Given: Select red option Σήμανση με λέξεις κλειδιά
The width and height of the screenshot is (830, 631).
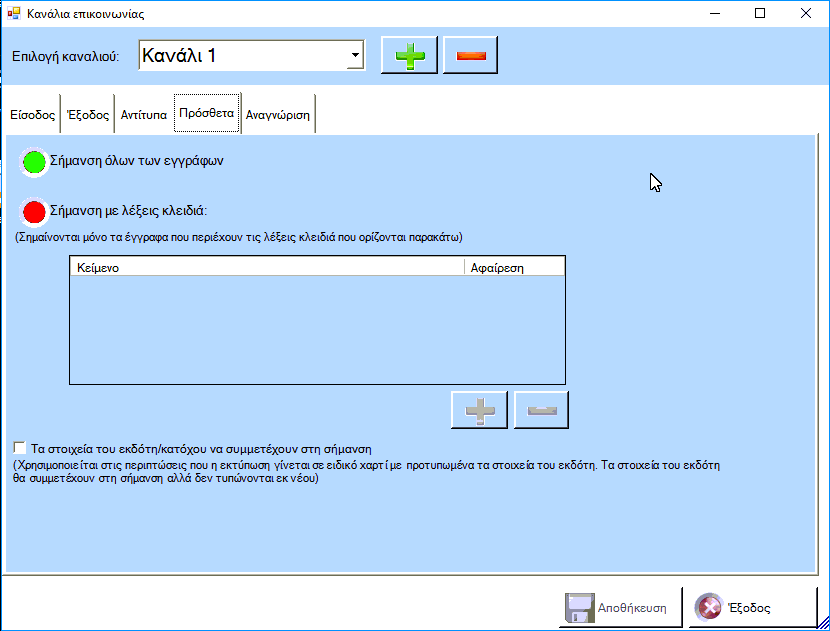Looking at the screenshot, I should pos(35,212).
